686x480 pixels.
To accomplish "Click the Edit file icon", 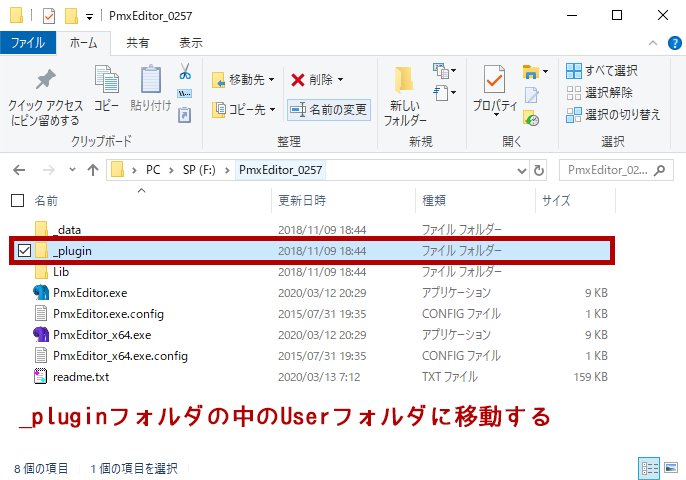I will [x=531, y=95].
